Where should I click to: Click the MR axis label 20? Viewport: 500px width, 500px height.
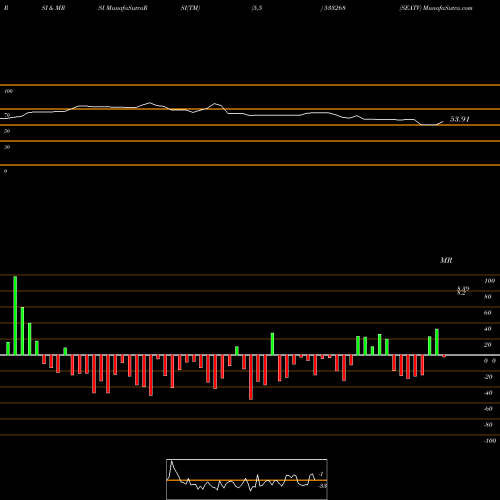click(x=488, y=345)
